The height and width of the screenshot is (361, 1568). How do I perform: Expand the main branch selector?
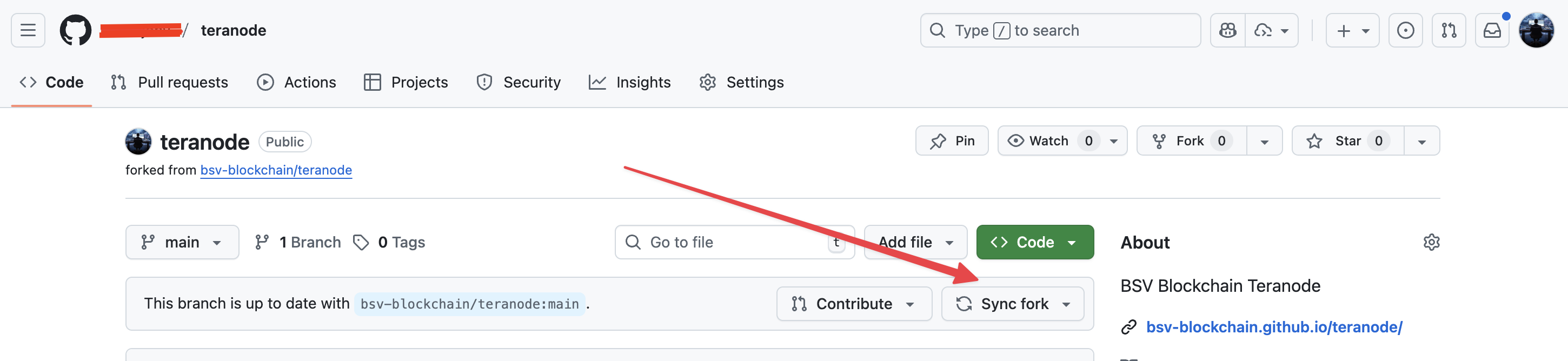pos(182,242)
